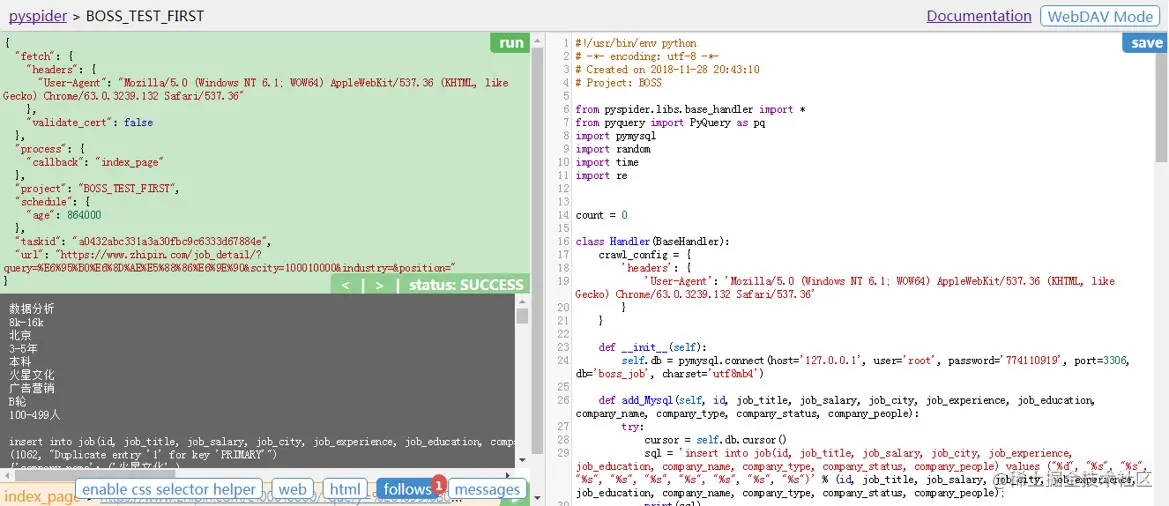
Task: Click the 8k-16k salary output line
Action: point(26,322)
